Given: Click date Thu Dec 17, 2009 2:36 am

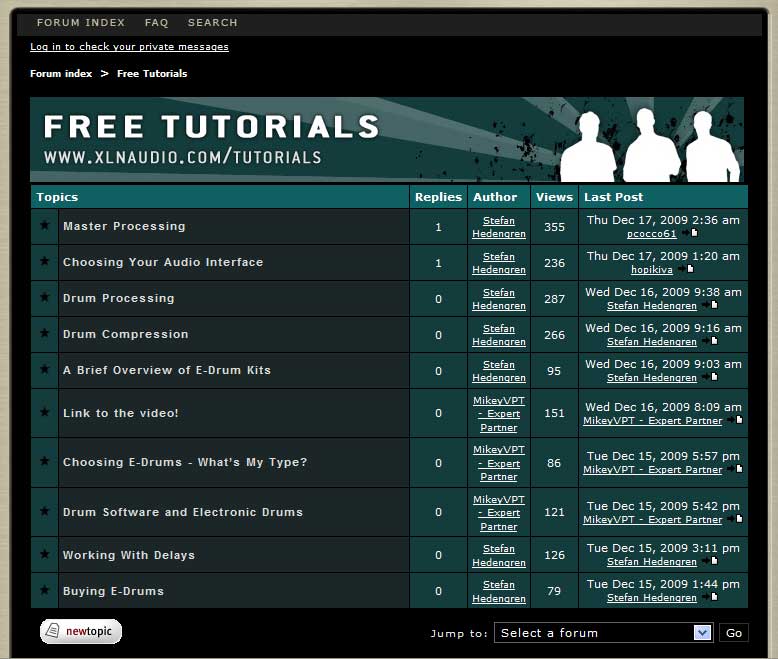Looking at the screenshot, I should coord(663,220).
